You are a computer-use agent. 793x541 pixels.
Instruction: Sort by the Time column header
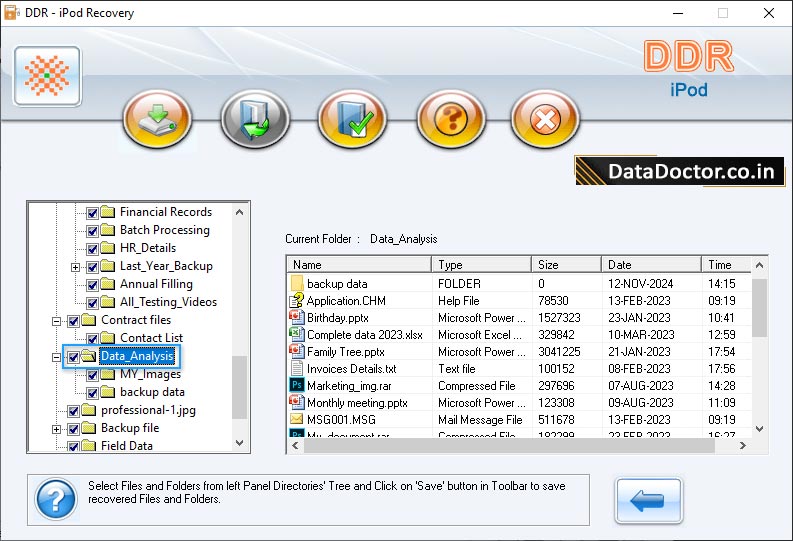click(x=727, y=264)
